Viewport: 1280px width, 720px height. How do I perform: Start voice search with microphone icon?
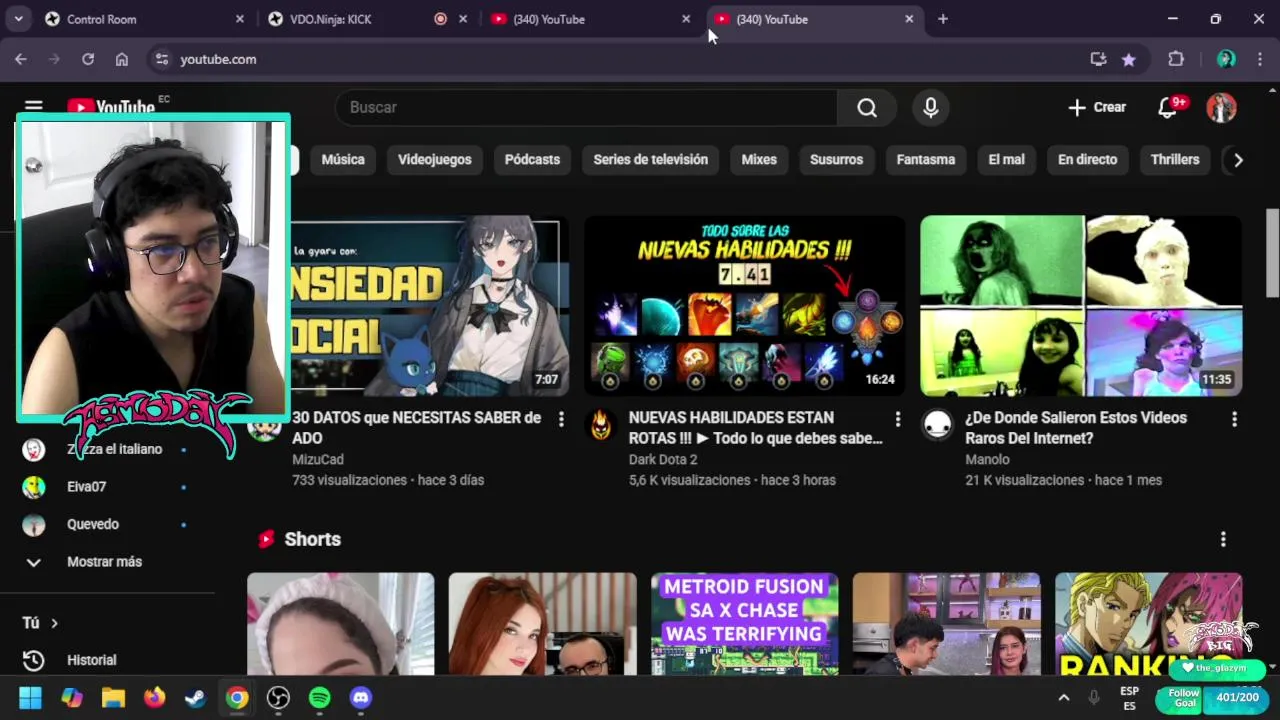[931, 107]
